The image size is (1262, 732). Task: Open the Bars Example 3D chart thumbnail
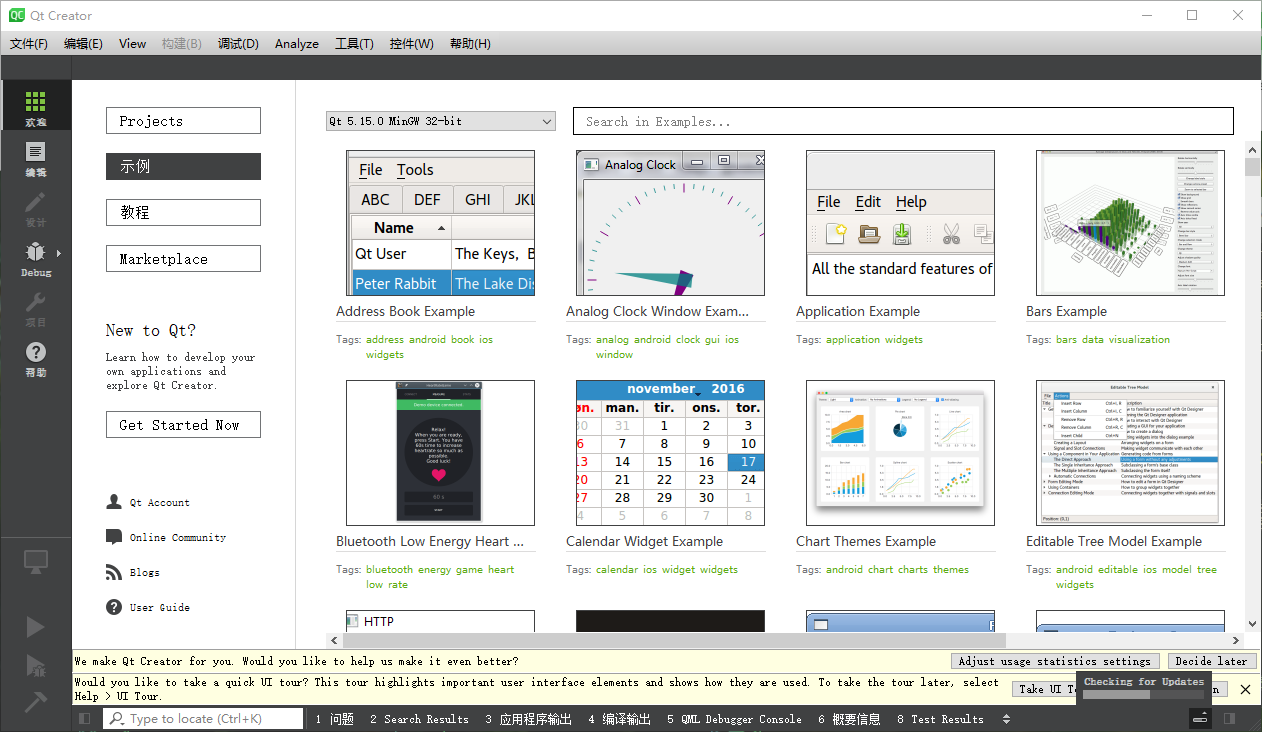(1130, 223)
